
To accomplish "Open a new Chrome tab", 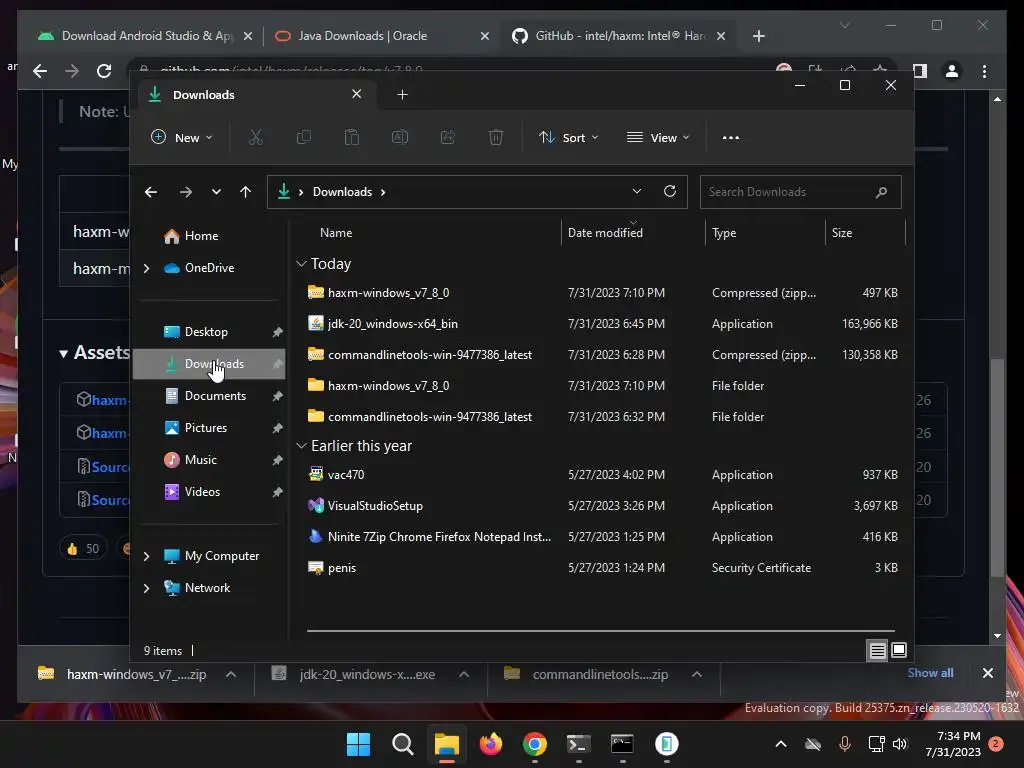I will pos(758,36).
